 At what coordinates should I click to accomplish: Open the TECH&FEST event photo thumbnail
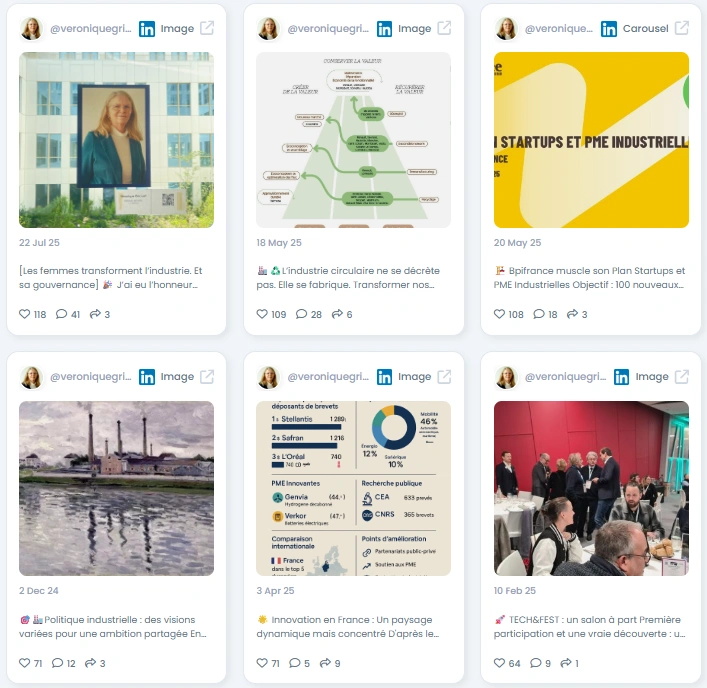[591, 488]
